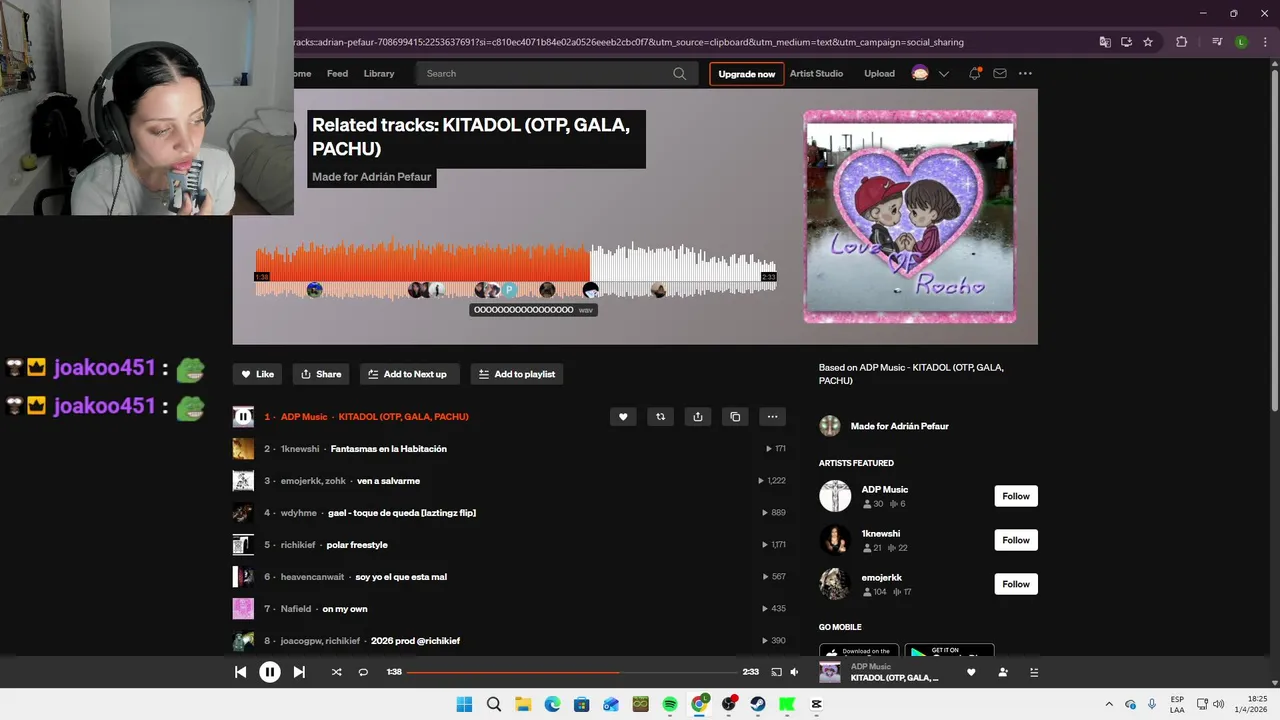Viewport: 1280px width, 720px height.
Task: Open the Upload page
Action: 879,74
